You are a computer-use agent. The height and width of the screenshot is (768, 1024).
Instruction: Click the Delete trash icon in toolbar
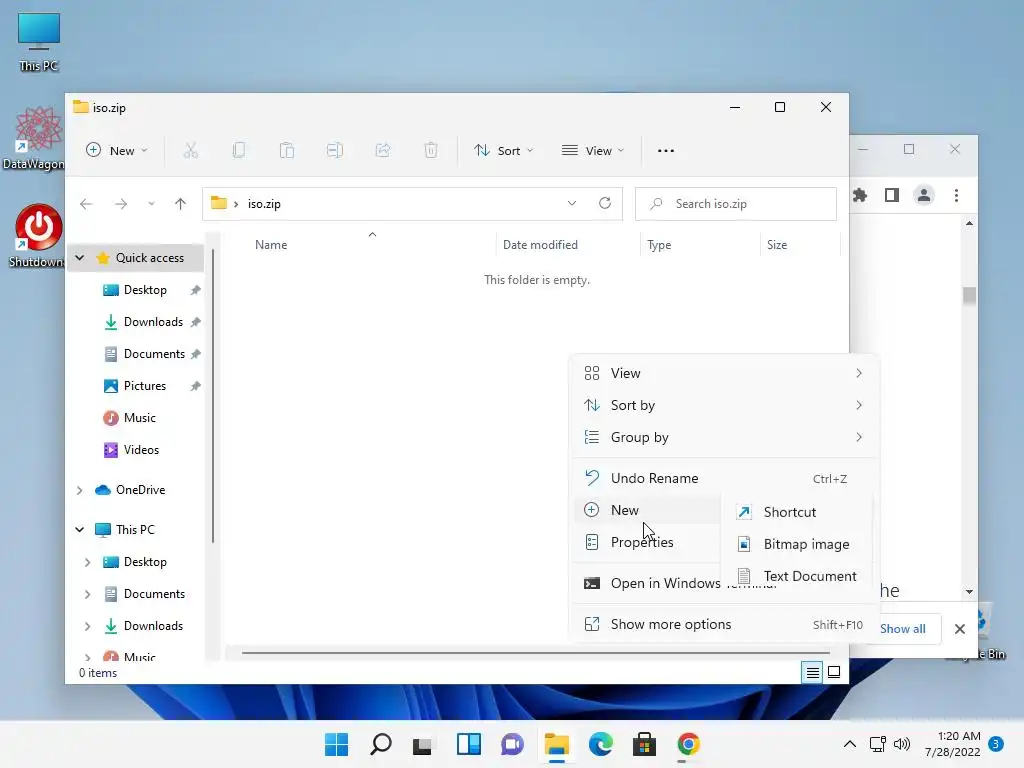pyautogui.click(x=431, y=151)
